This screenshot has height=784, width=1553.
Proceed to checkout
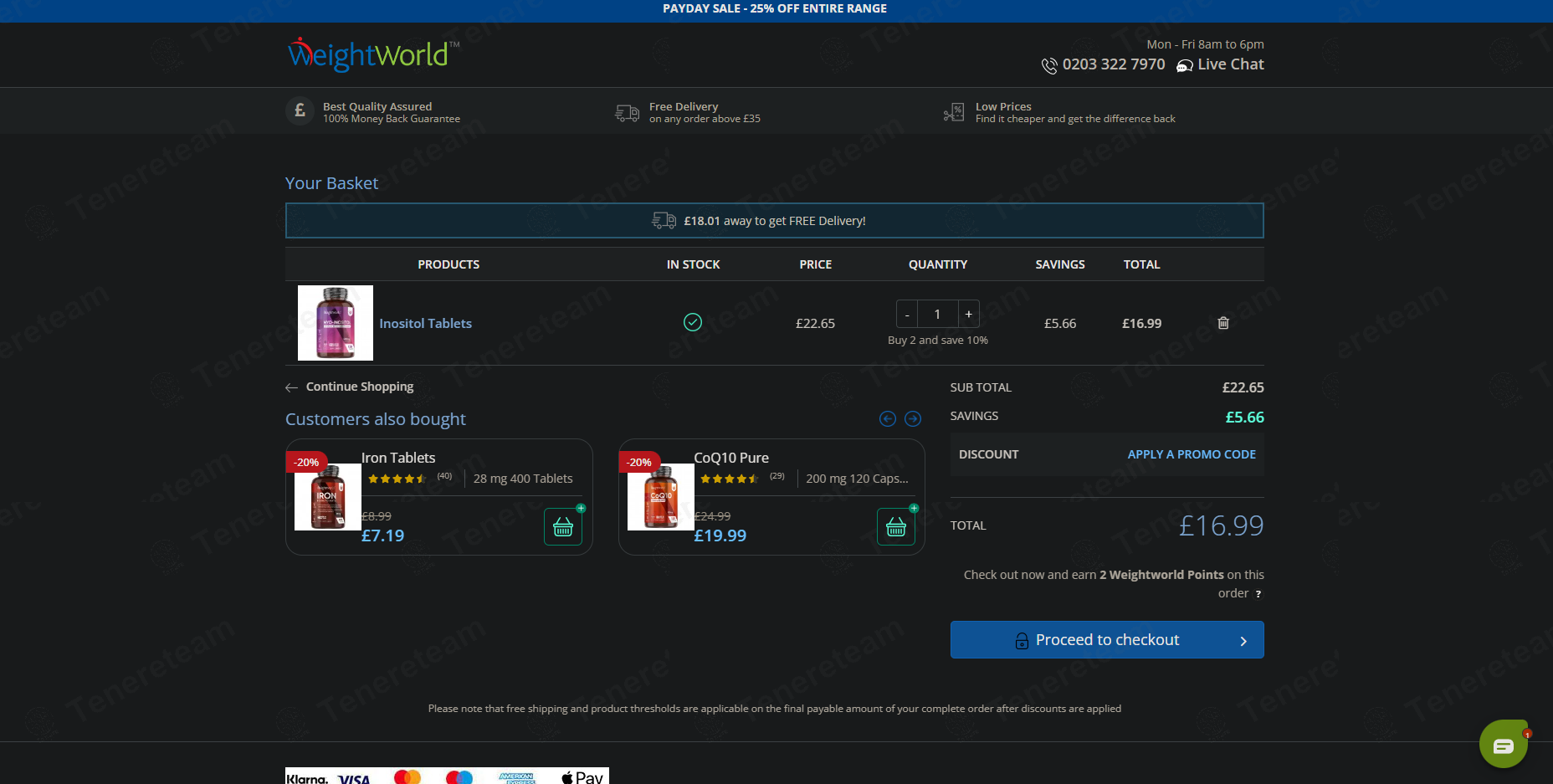tap(1106, 640)
